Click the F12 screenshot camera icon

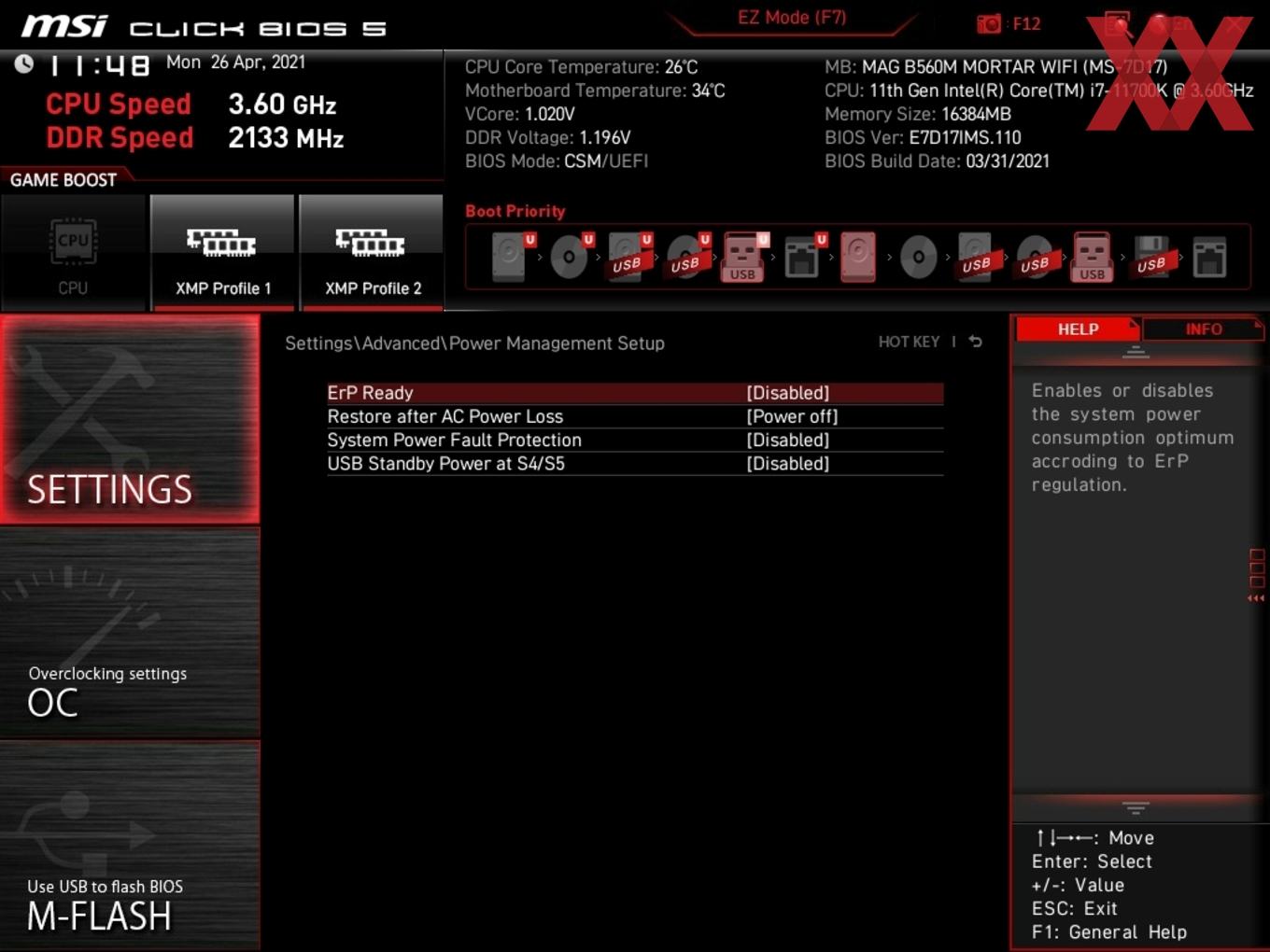pos(989,24)
